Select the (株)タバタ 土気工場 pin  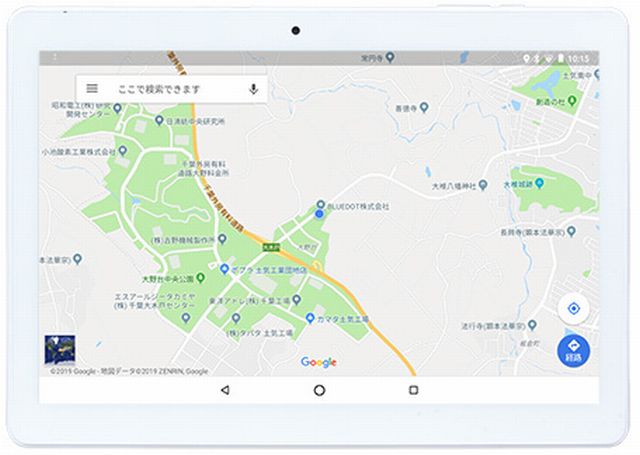click(236, 317)
